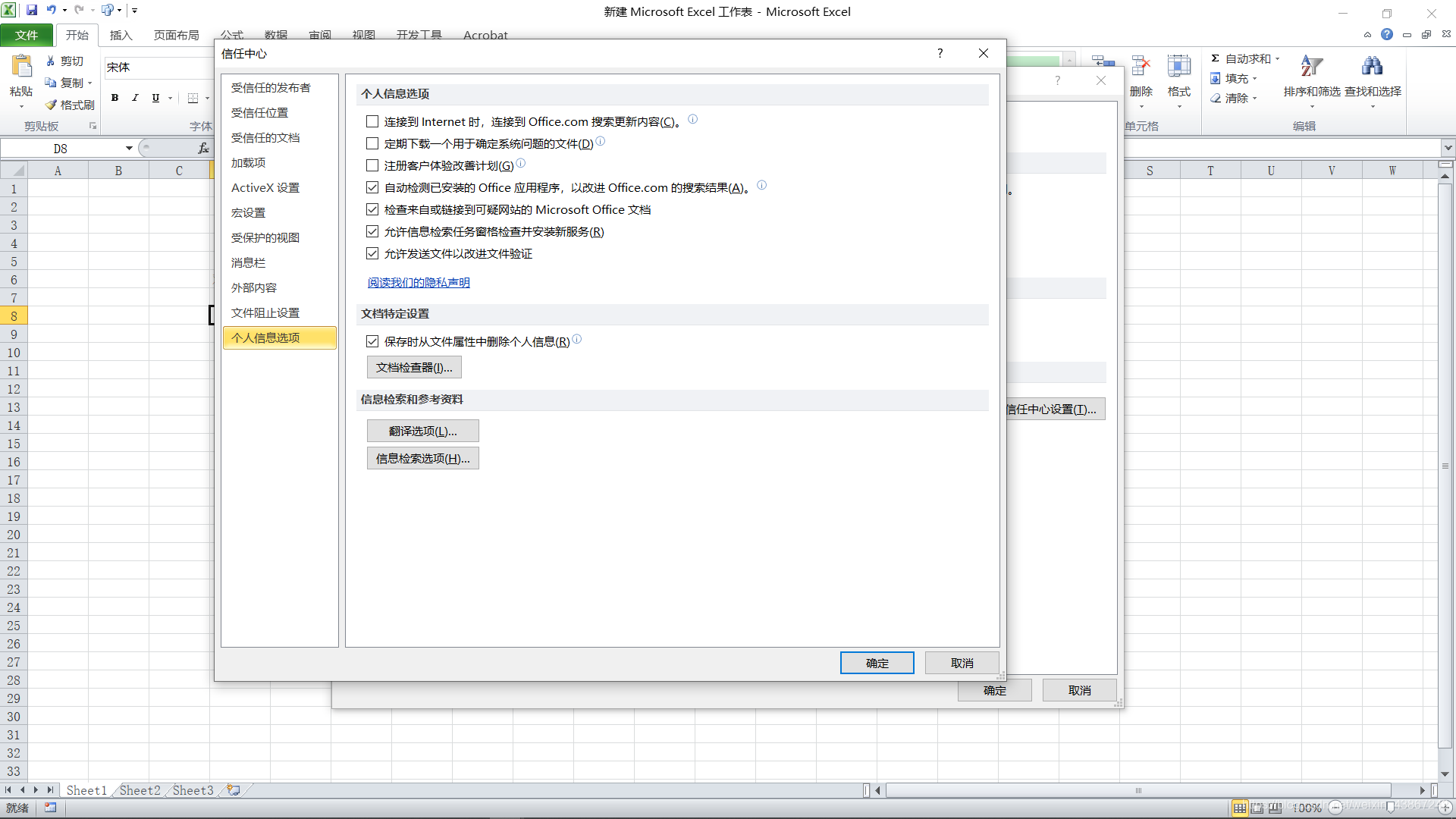The width and height of the screenshot is (1456, 819).
Task: Click the Borders icon
Action: click(x=193, y=98)
